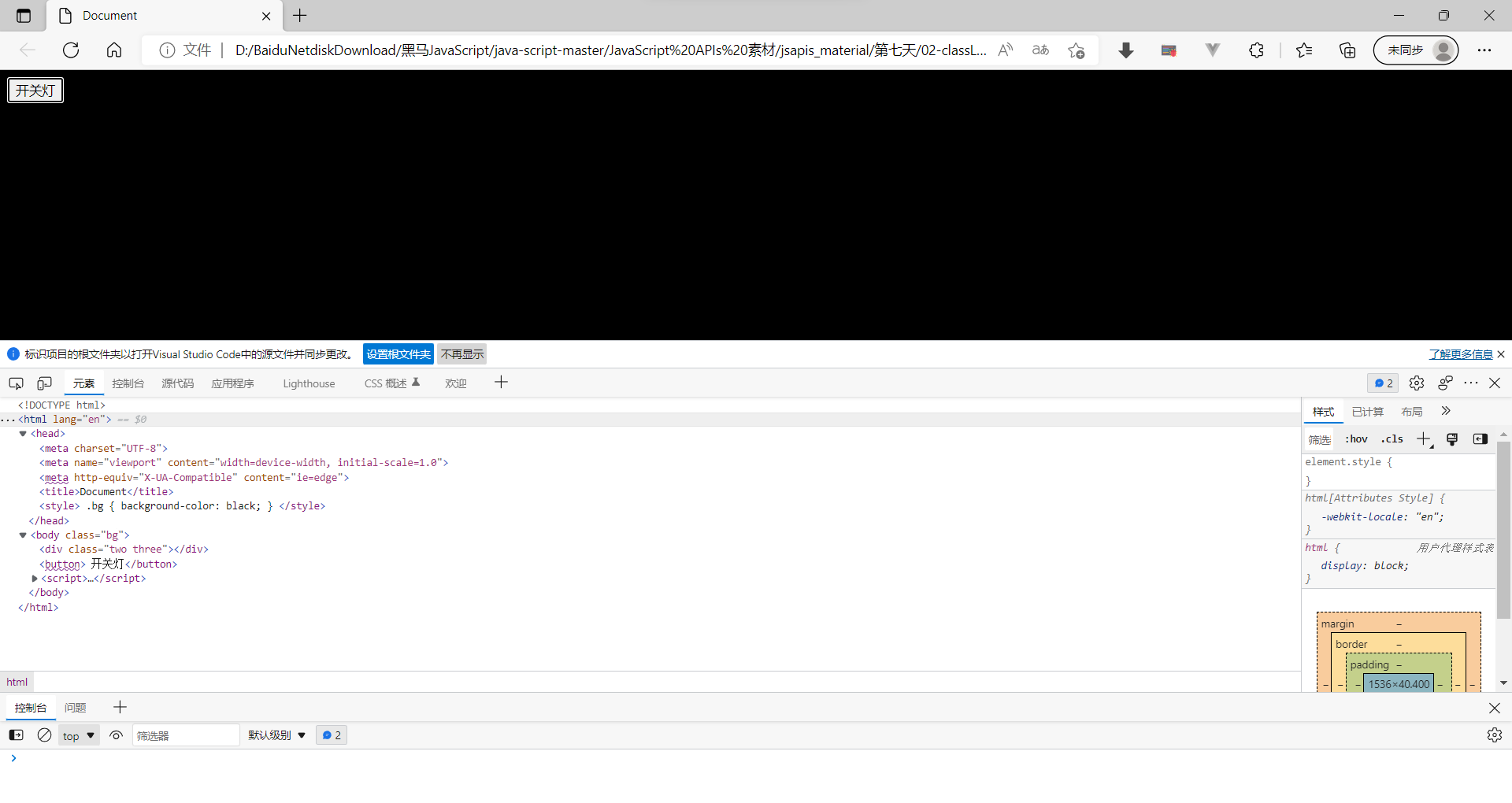Click the new style rule plus icon
This screenshot has height=803, width=1512.
(1422, 439)
